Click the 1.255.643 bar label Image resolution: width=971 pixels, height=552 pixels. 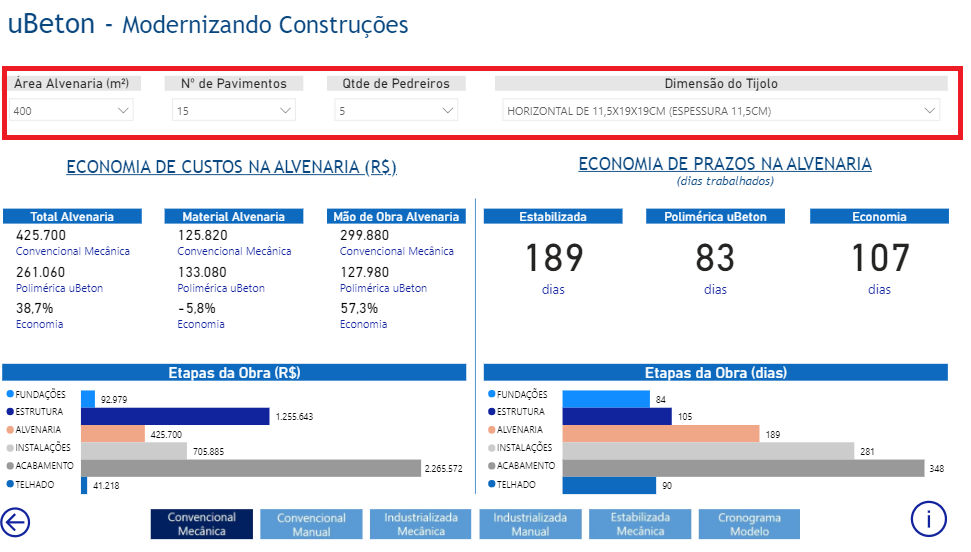pos(294,417)
